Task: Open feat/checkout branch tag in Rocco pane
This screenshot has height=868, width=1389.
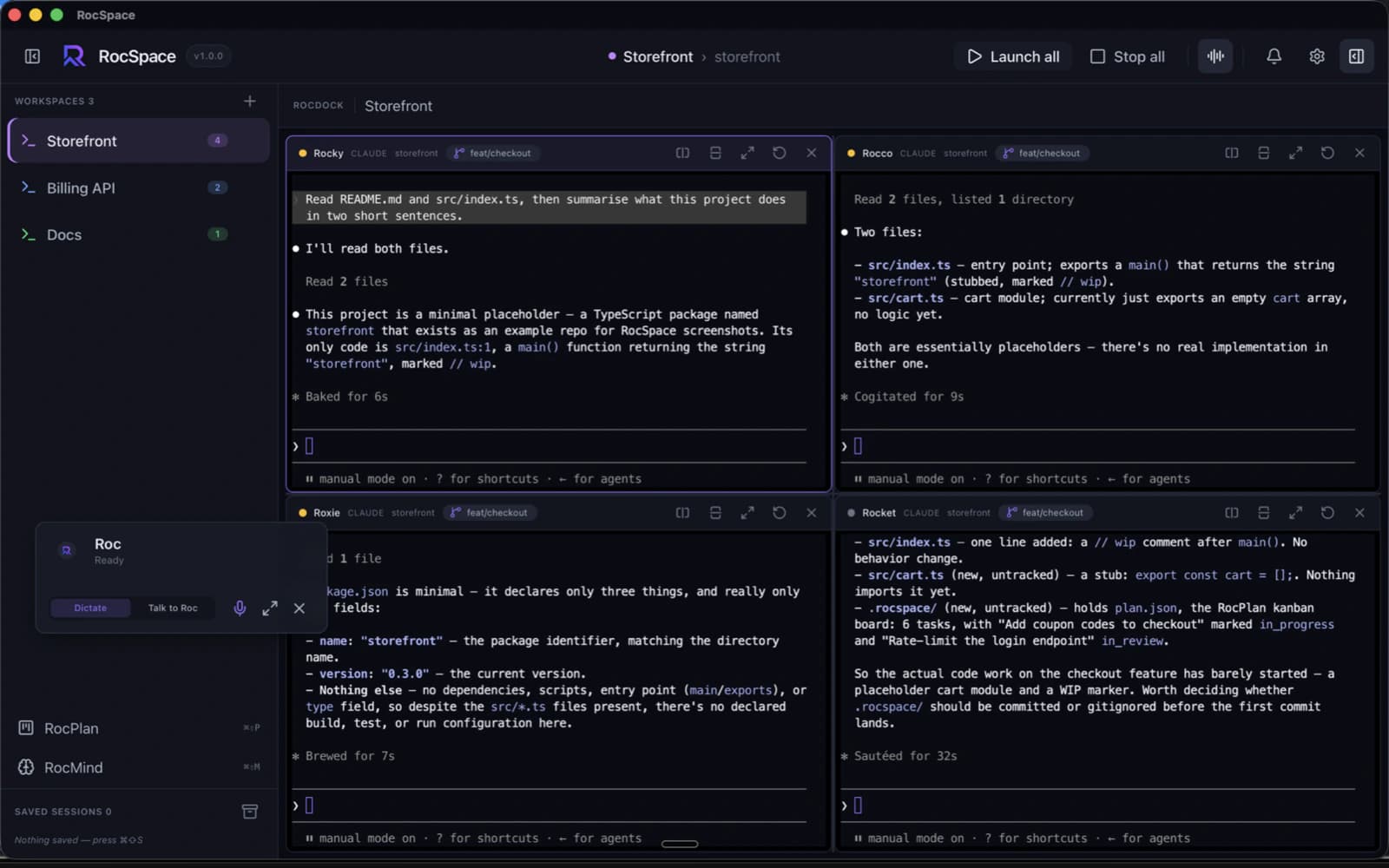Action: pos(1042,153)
